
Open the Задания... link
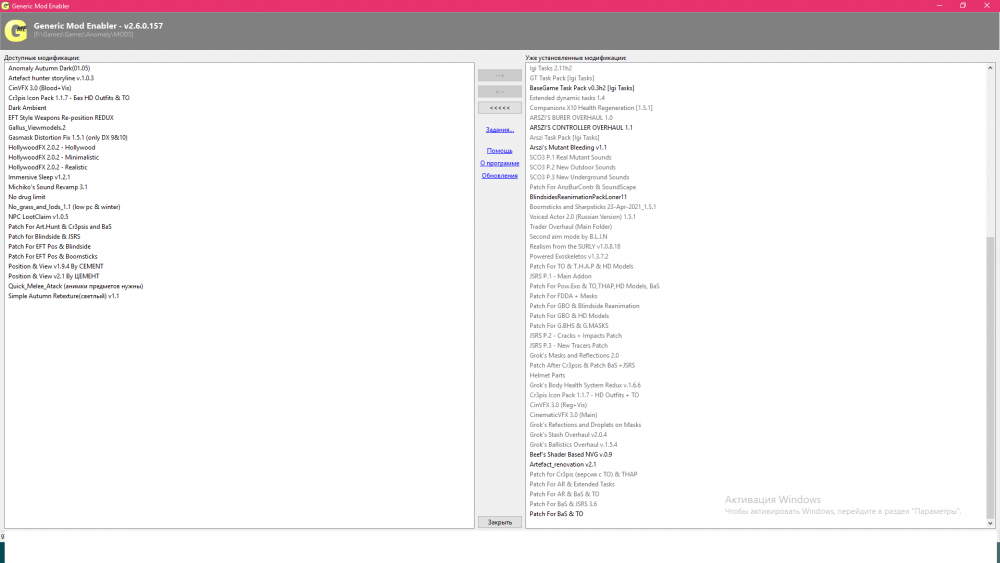point(499,130)
